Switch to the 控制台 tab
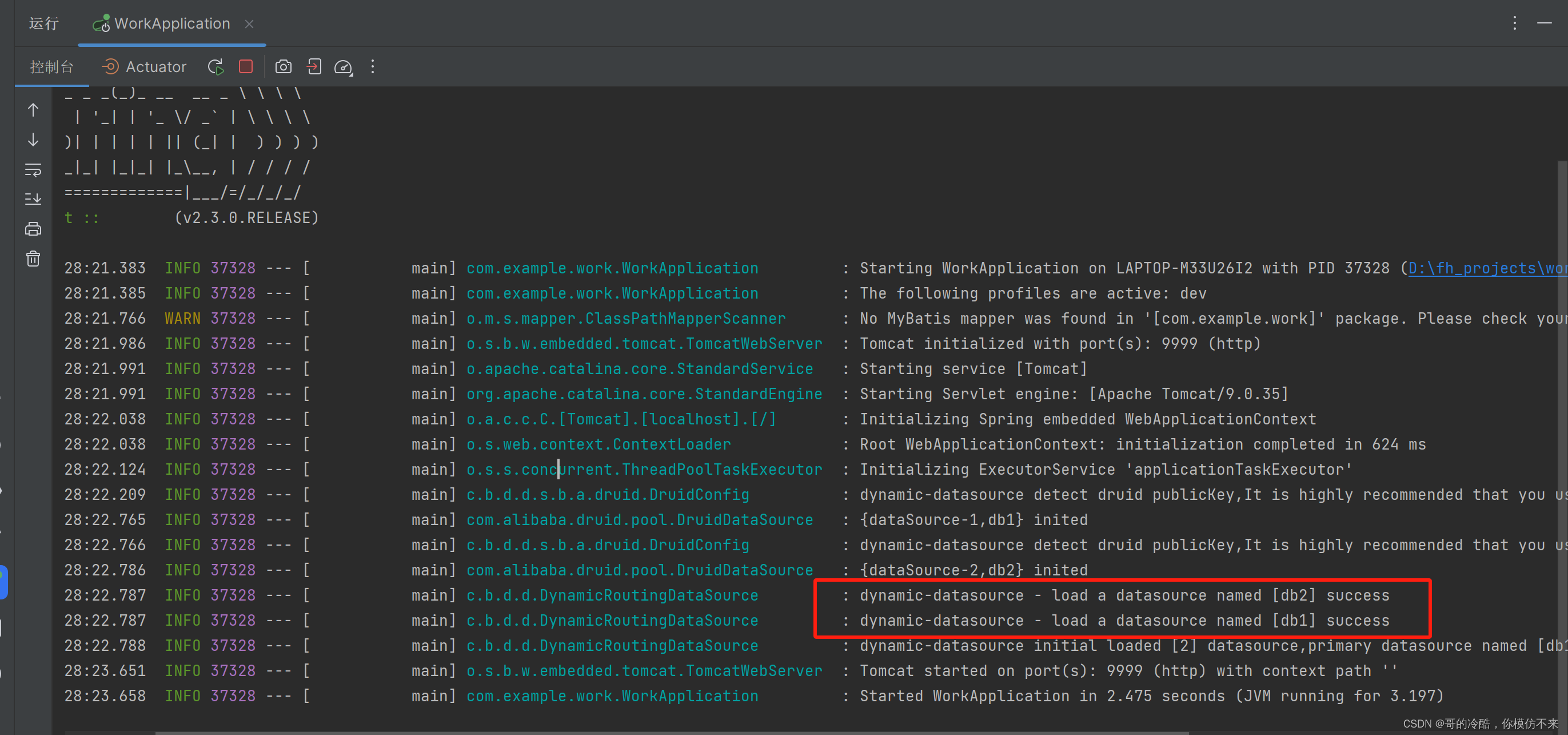 (51, 66)
